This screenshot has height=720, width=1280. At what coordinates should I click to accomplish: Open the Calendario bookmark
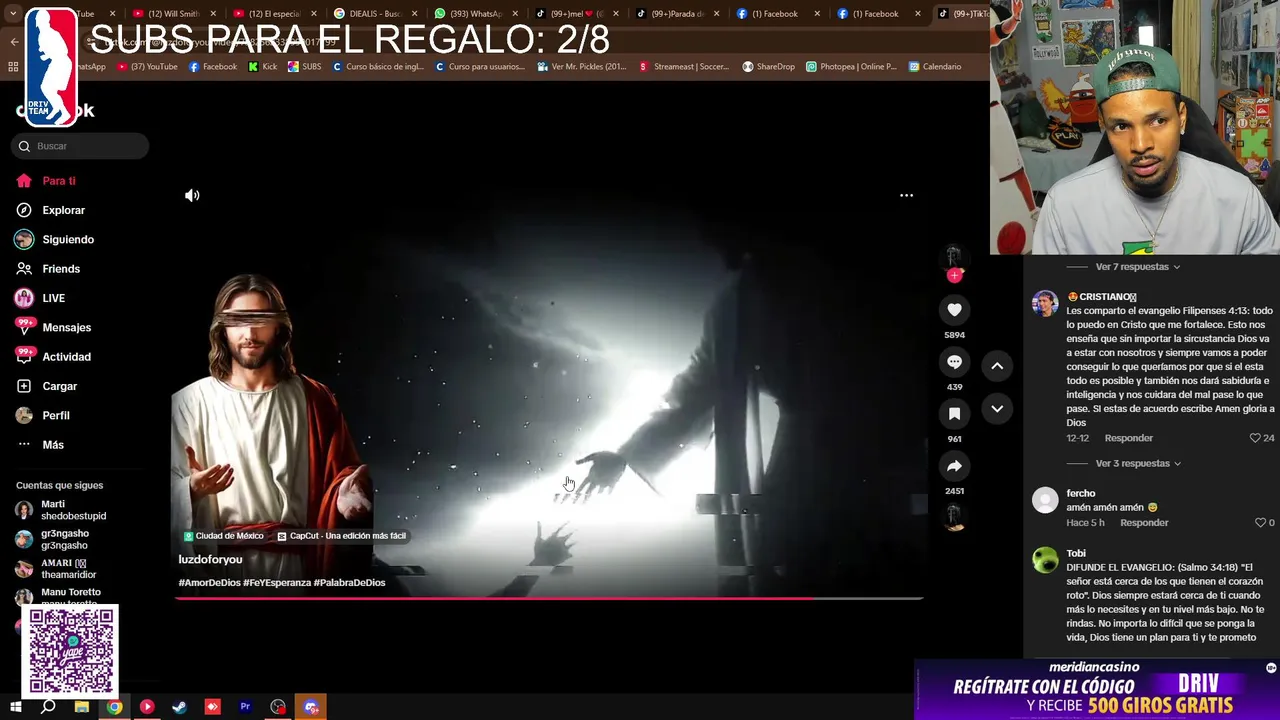935,67
